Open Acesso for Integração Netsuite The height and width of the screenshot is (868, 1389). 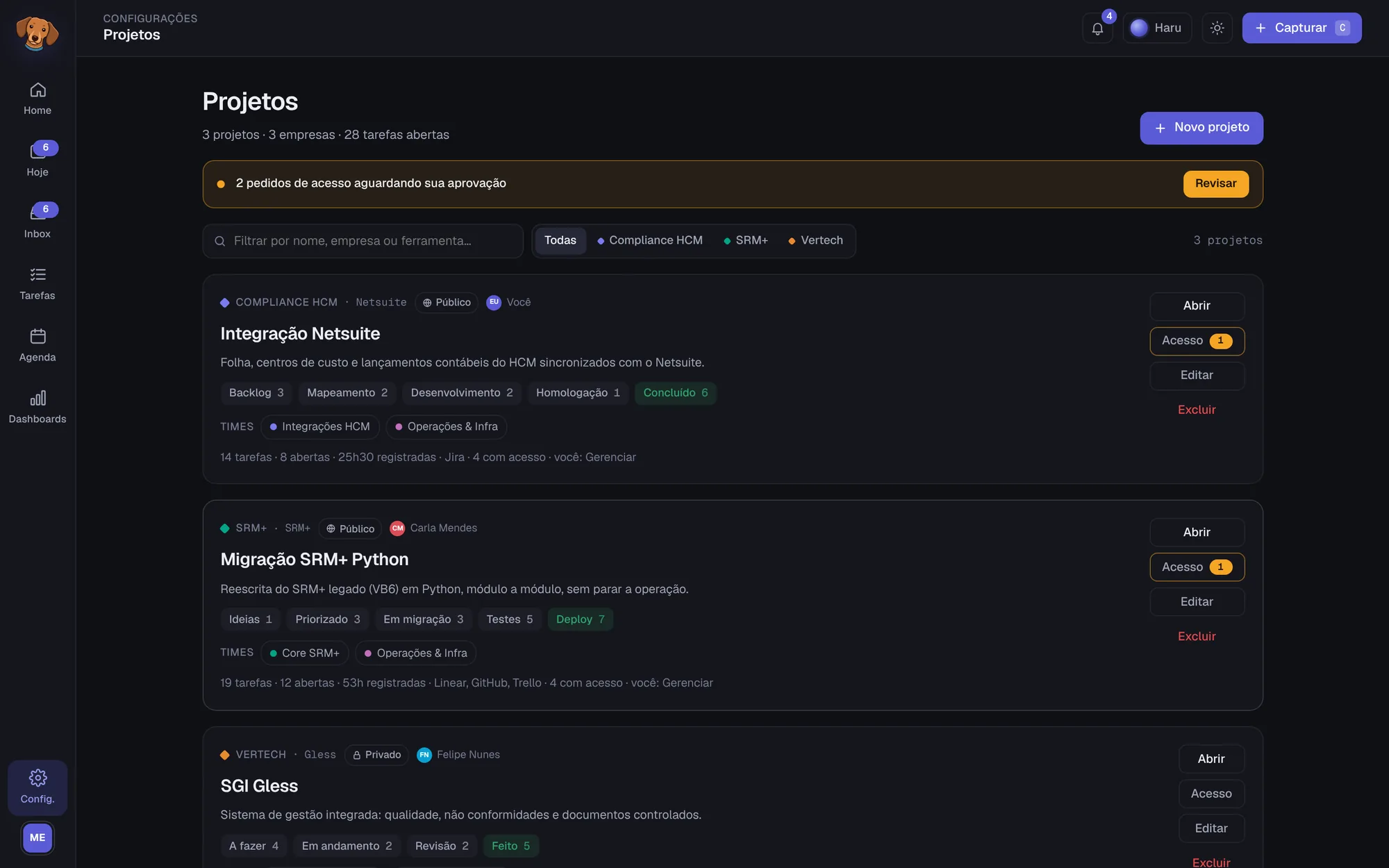(x=1197, y=341)
